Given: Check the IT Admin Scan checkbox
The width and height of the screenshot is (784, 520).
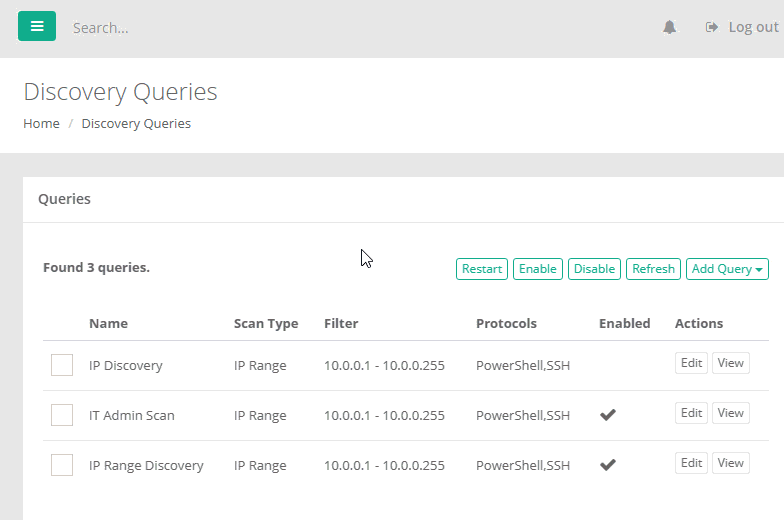Looking at the screenshot, I should pyautogui.click(x=62, y=415).
